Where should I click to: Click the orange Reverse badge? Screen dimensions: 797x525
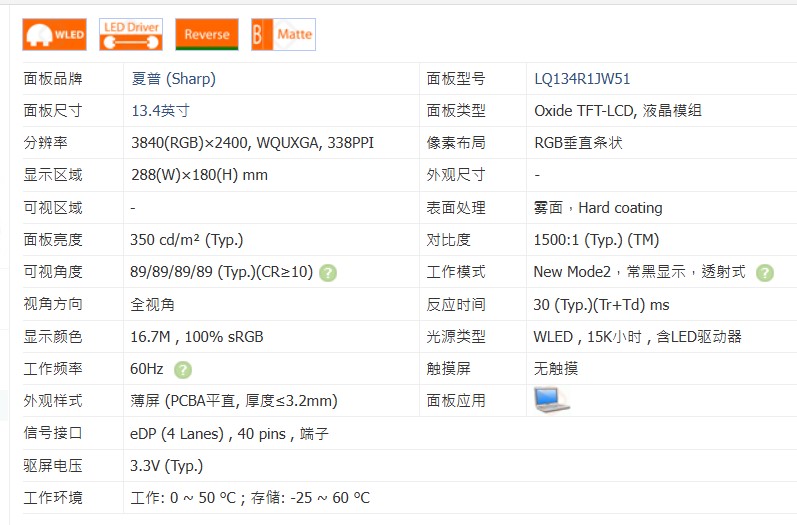(x=206, y=34)
